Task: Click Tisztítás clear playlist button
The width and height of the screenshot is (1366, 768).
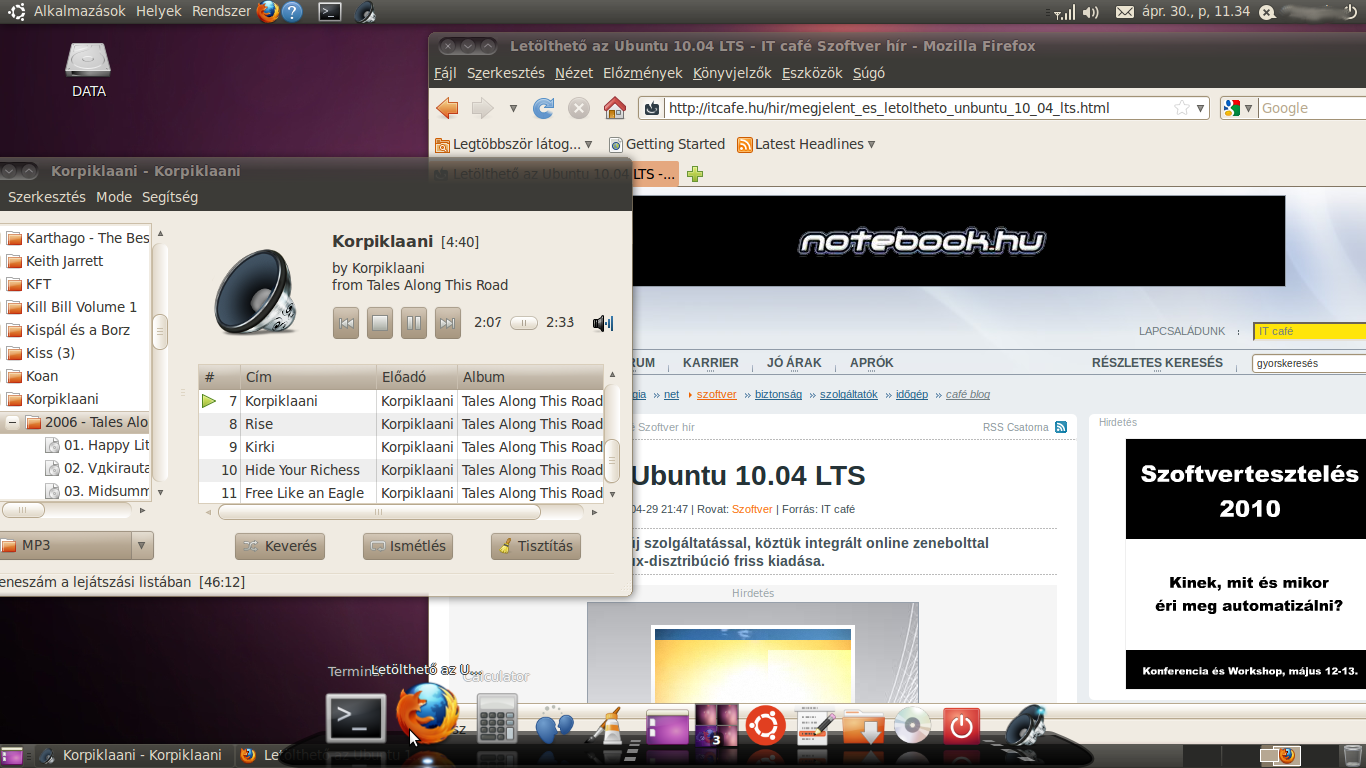Action: [x=536, y=546]
